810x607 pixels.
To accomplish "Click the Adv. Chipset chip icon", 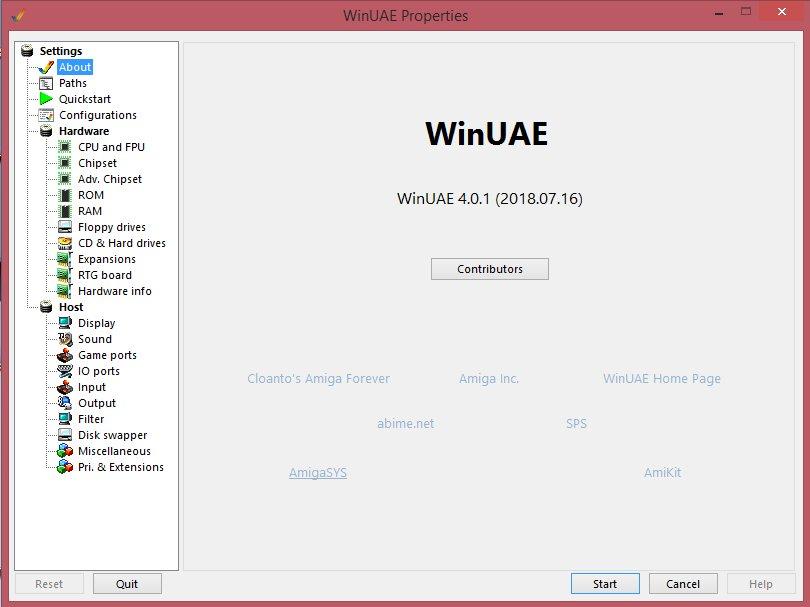I will click(65, 179).
